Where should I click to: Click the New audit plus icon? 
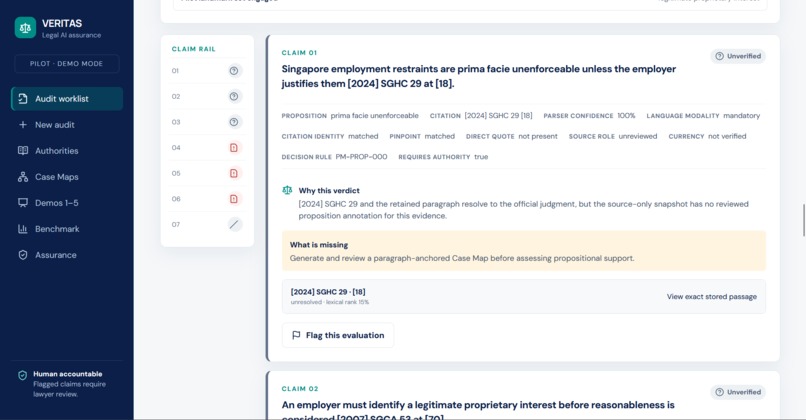[x=23, y=125]
